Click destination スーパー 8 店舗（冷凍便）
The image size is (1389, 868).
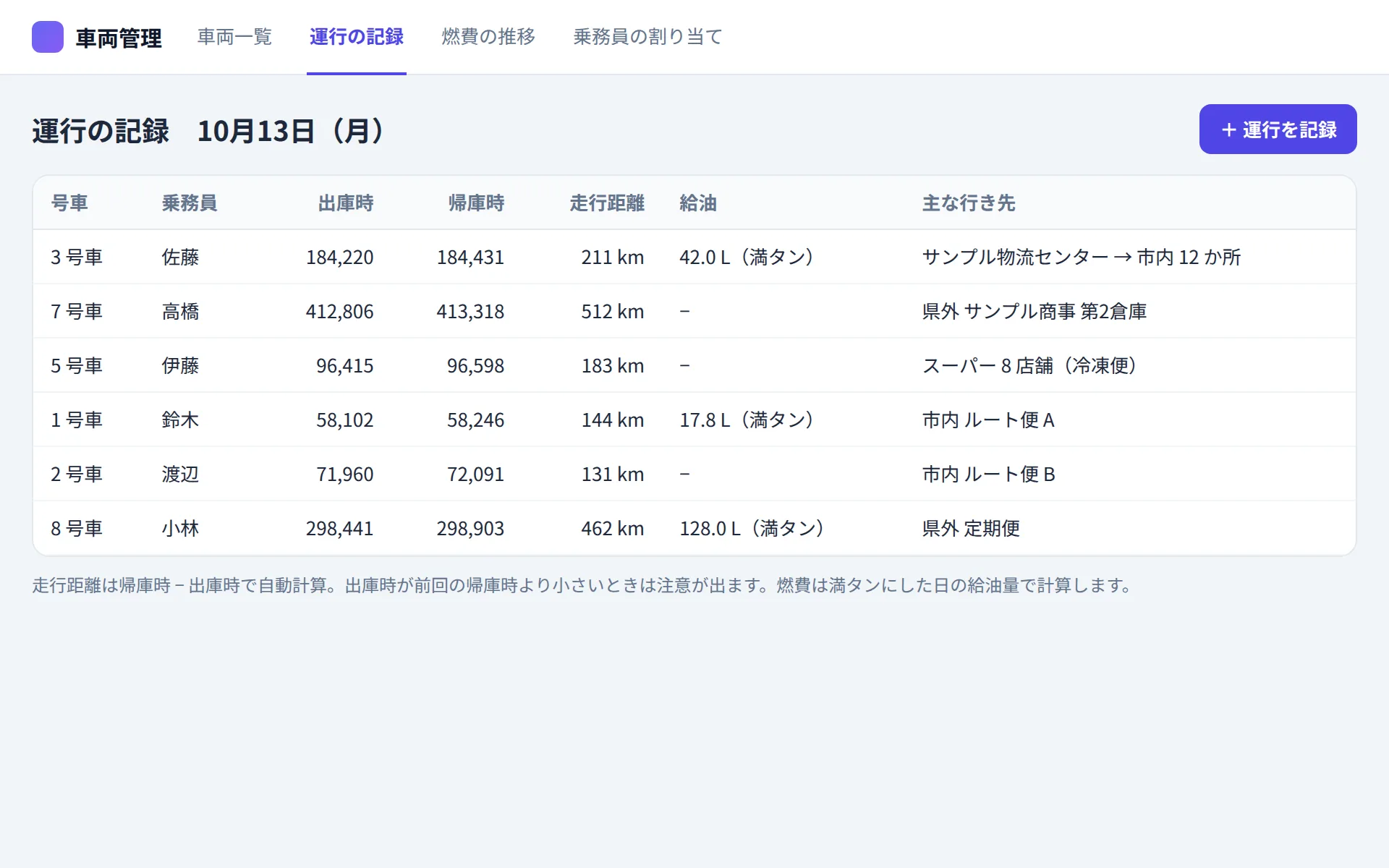tap(1029, 366)
